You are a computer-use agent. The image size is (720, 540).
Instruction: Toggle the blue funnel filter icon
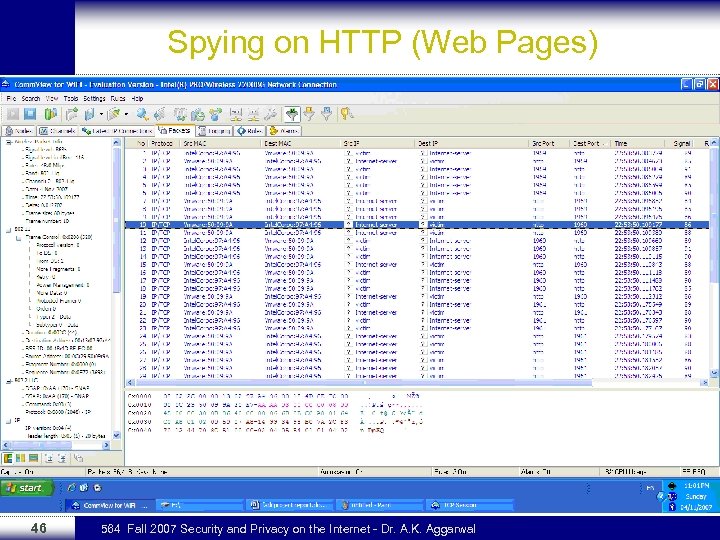(326, 114)
